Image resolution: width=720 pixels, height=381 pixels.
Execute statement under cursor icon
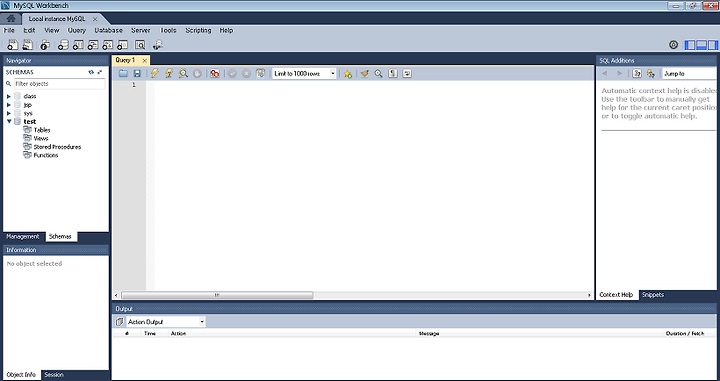click(169, 73)
